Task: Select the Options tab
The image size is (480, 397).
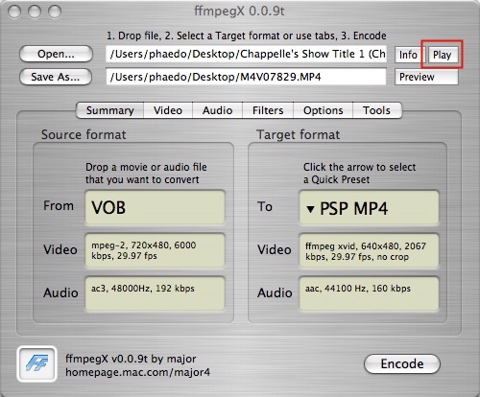Action: [x=323, y=110]
